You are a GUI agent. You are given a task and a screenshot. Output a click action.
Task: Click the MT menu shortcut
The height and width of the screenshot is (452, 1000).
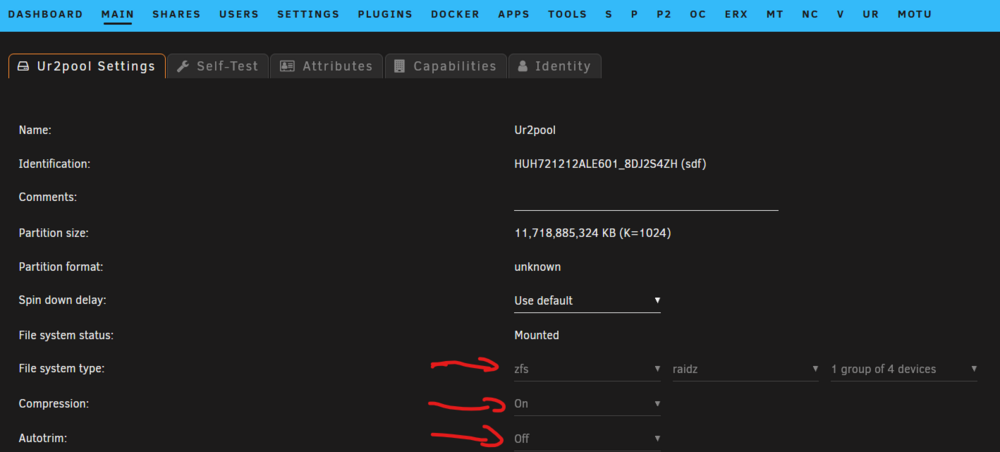pos(775,14)
